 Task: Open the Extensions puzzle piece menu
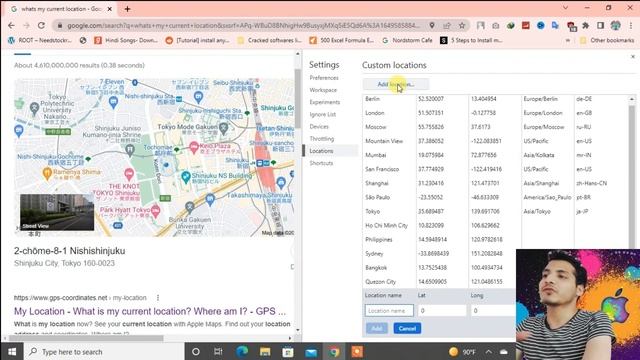586,26
